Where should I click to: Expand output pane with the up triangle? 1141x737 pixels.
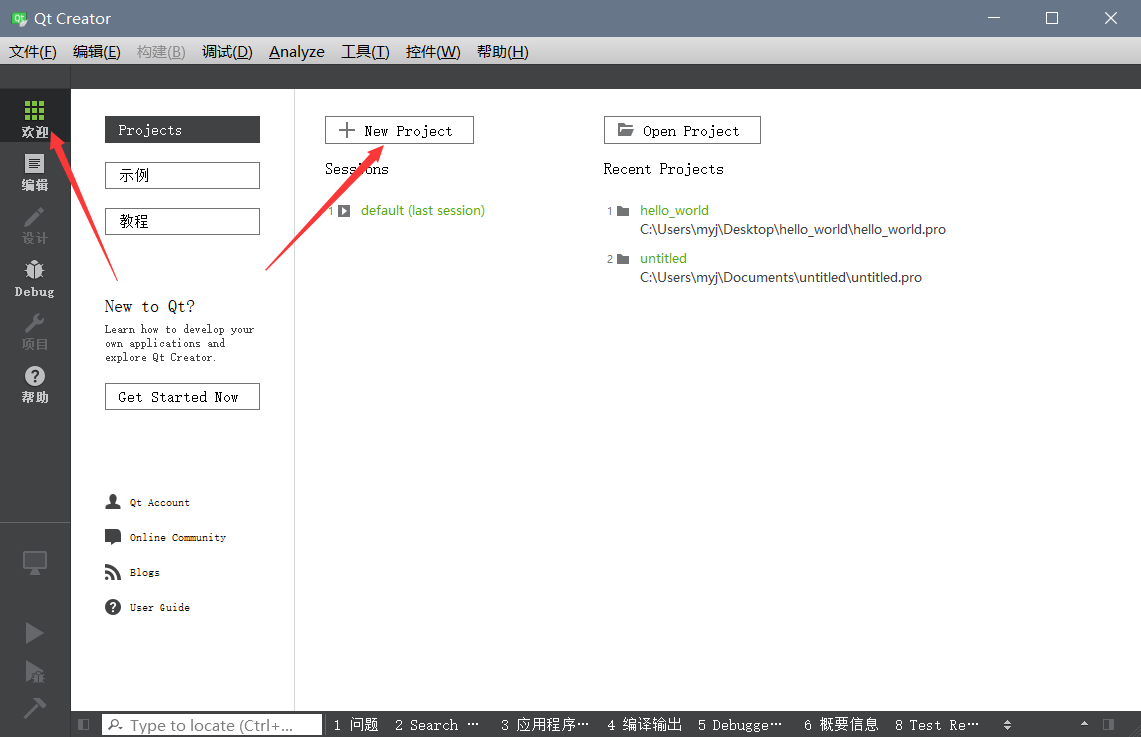click(1084, 724)
